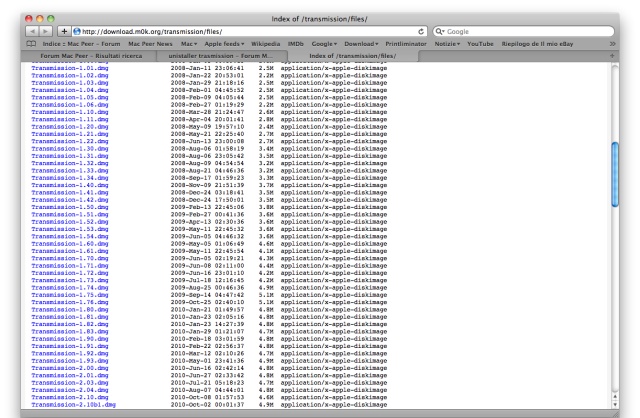Download Transmission-1.90.dmg
Image resolution: width=640 pixels, height=418 pixels.
(70, 339)
